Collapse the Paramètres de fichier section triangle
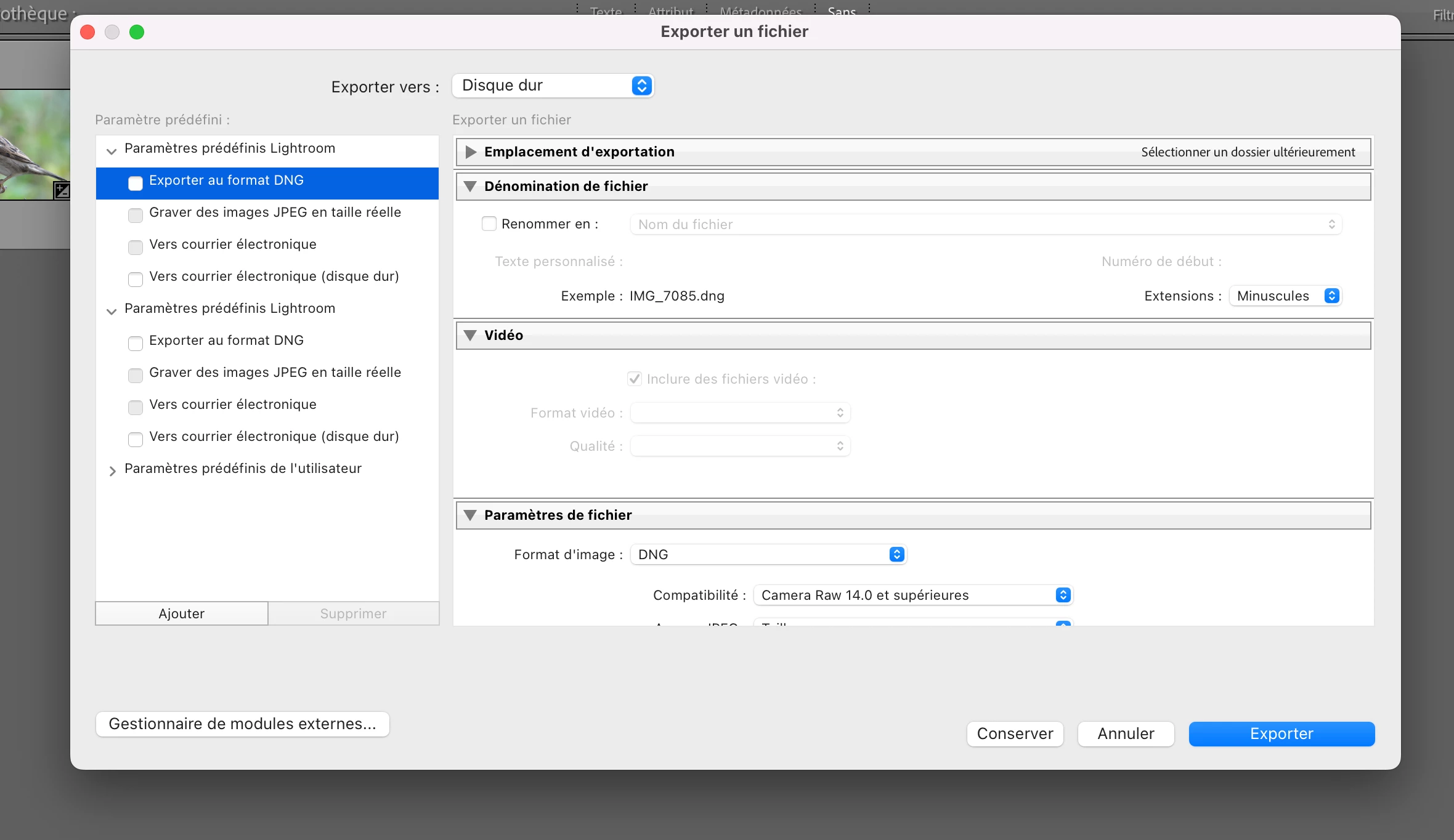The width and height of the screenshot is (1454, 840). click(x=470, y=515)
